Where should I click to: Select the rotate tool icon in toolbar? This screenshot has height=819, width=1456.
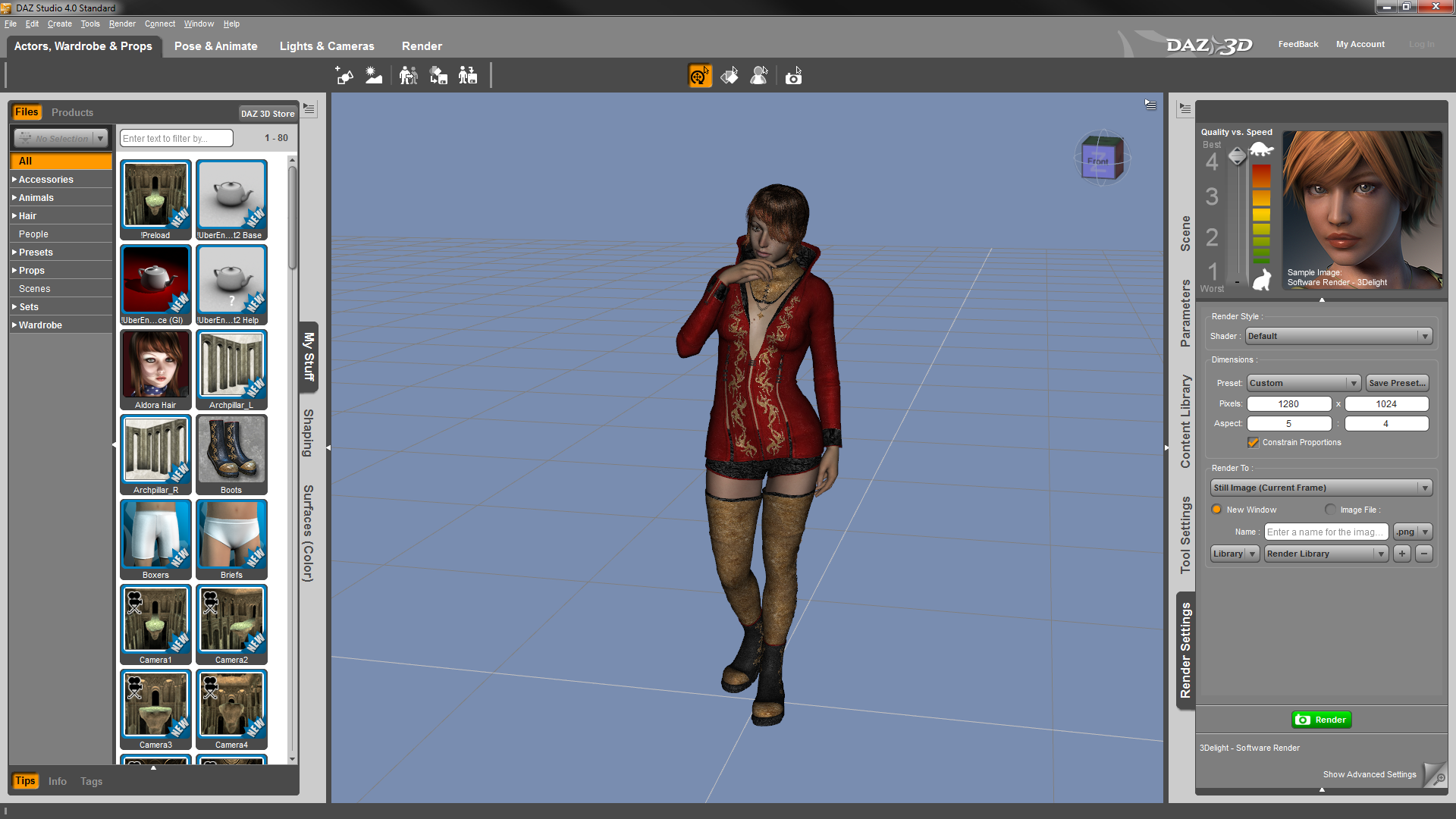click(x=730, y=77)
